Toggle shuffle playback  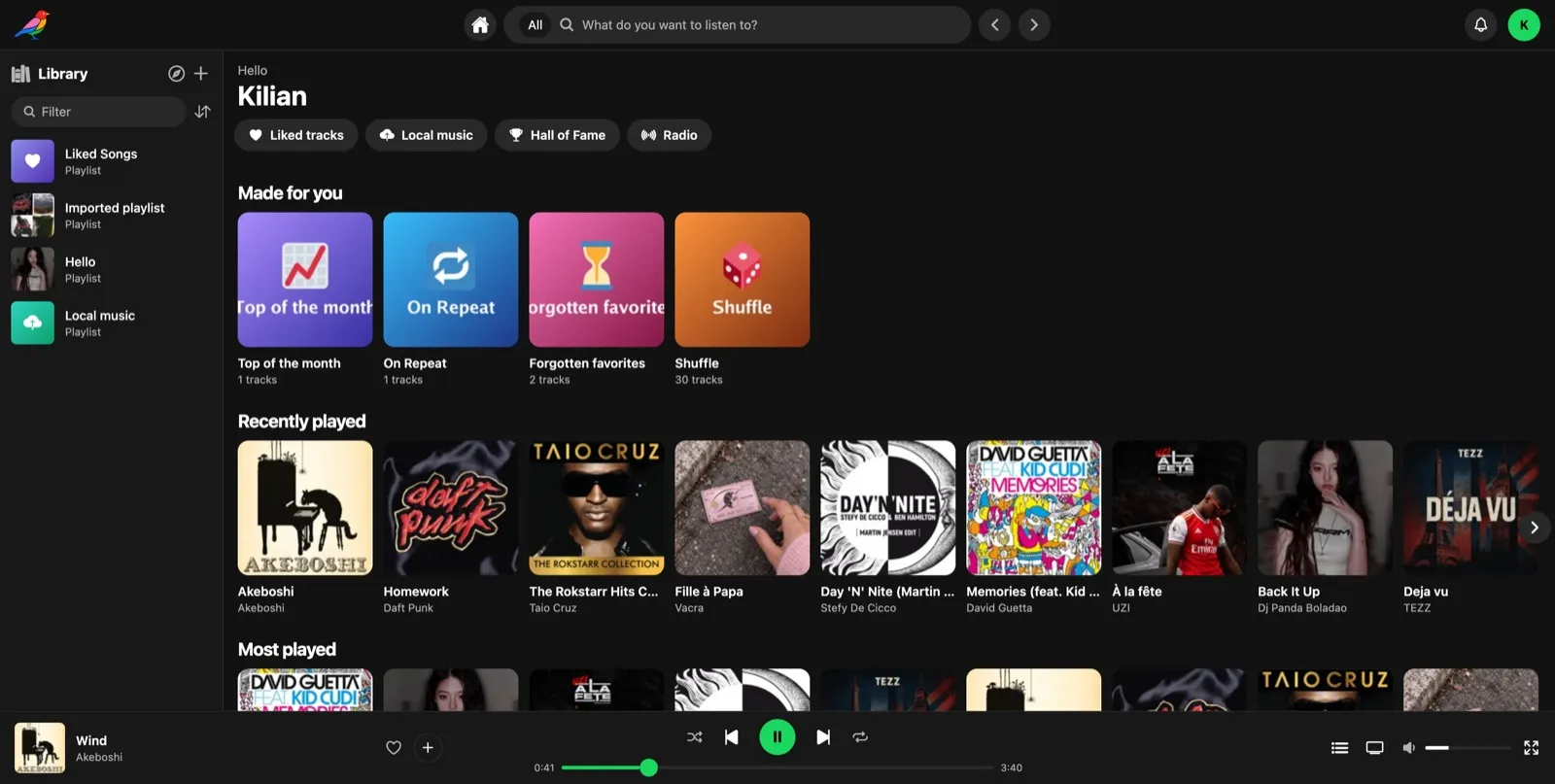tap(695, 737)
